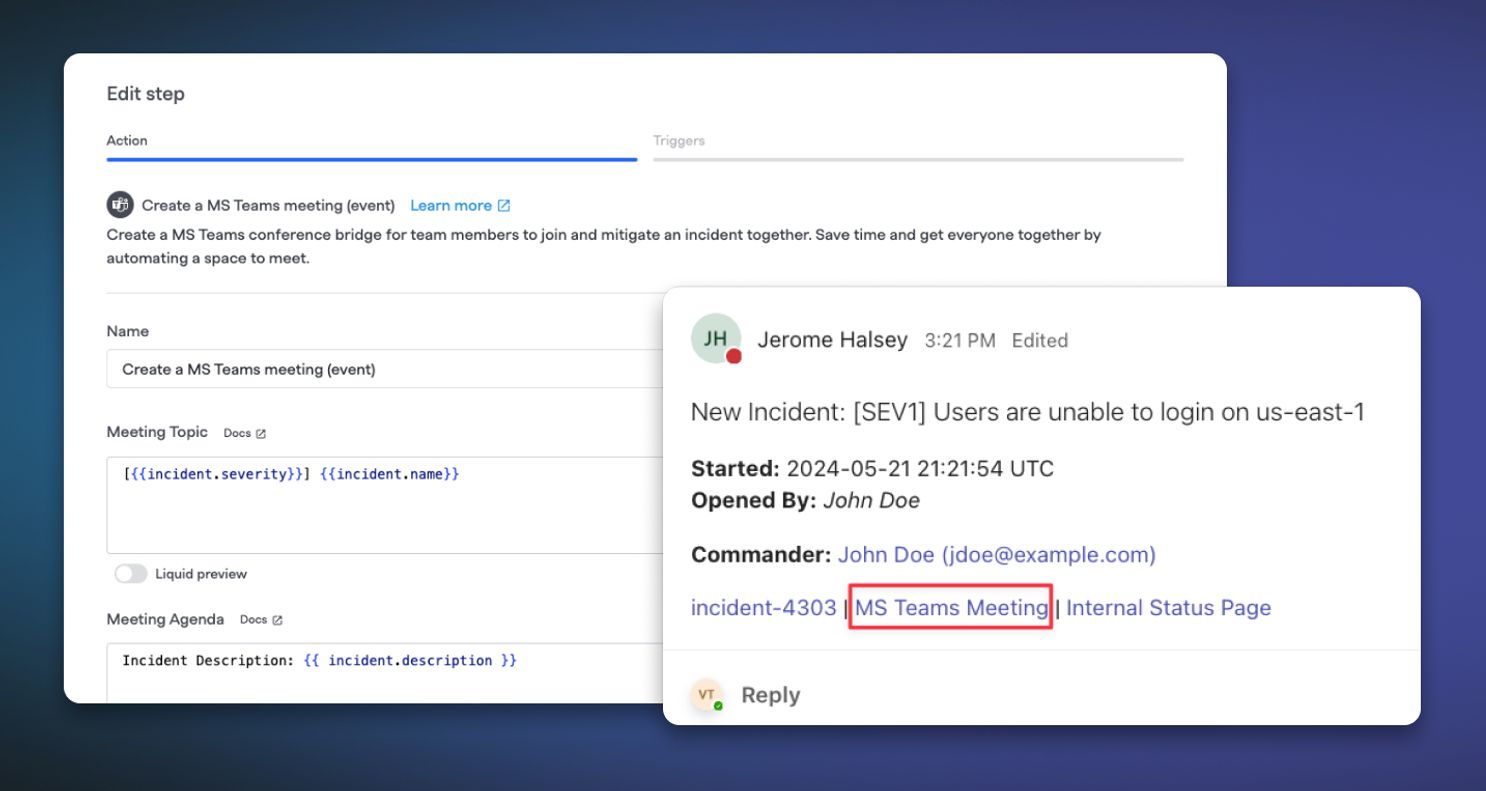Enable the Liquid preview toggle

pyautogui.click(x=130, y=574)
